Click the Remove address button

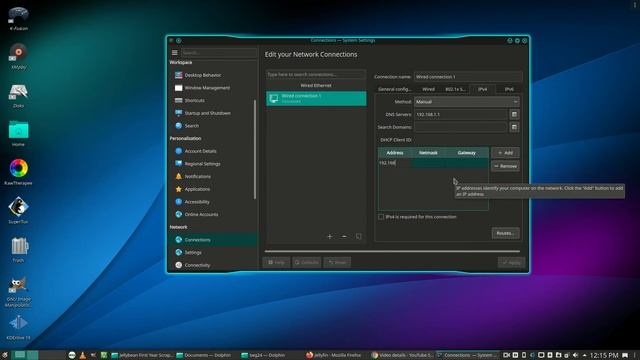505,166
